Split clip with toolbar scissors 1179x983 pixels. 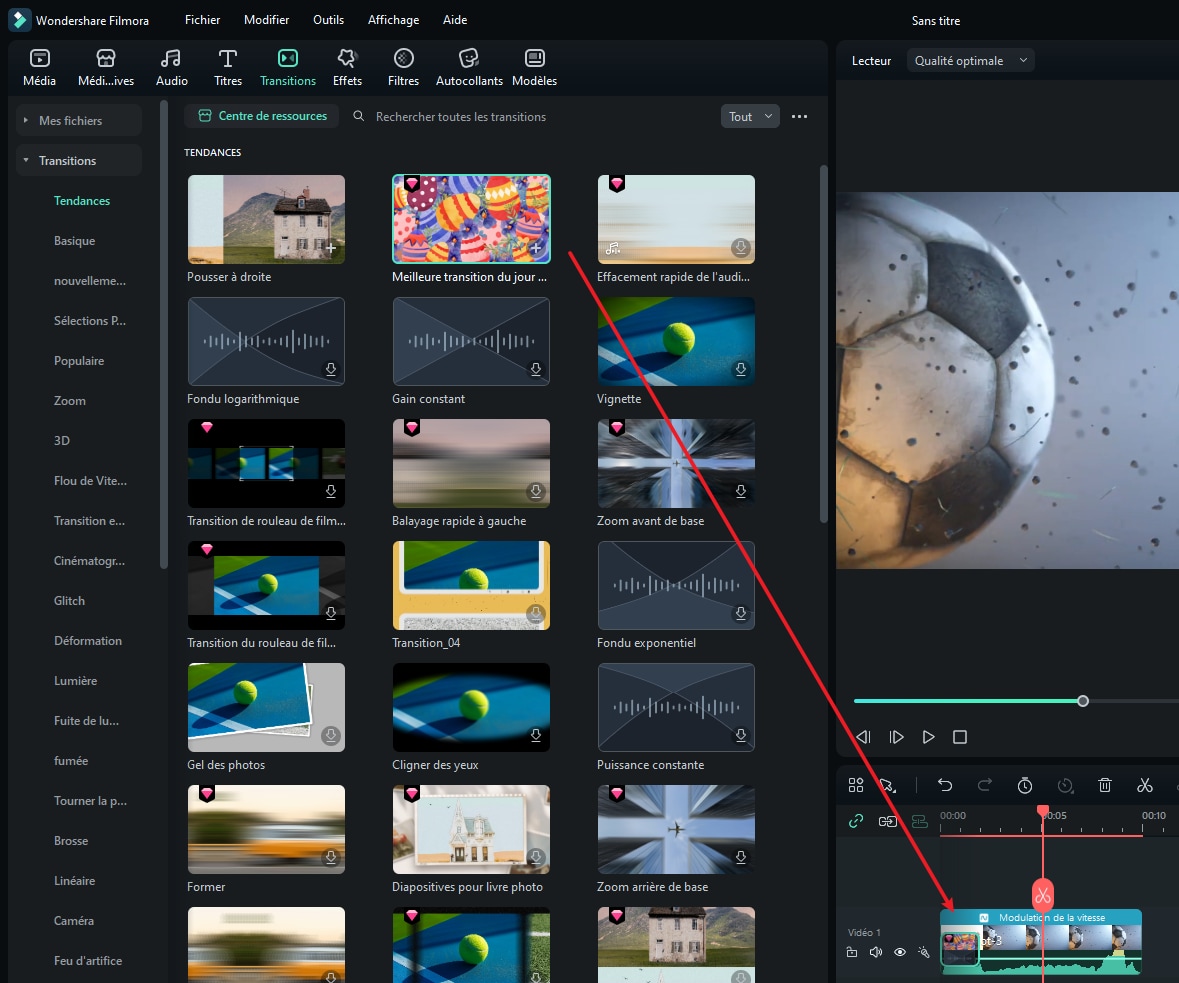click(1144, 785)
